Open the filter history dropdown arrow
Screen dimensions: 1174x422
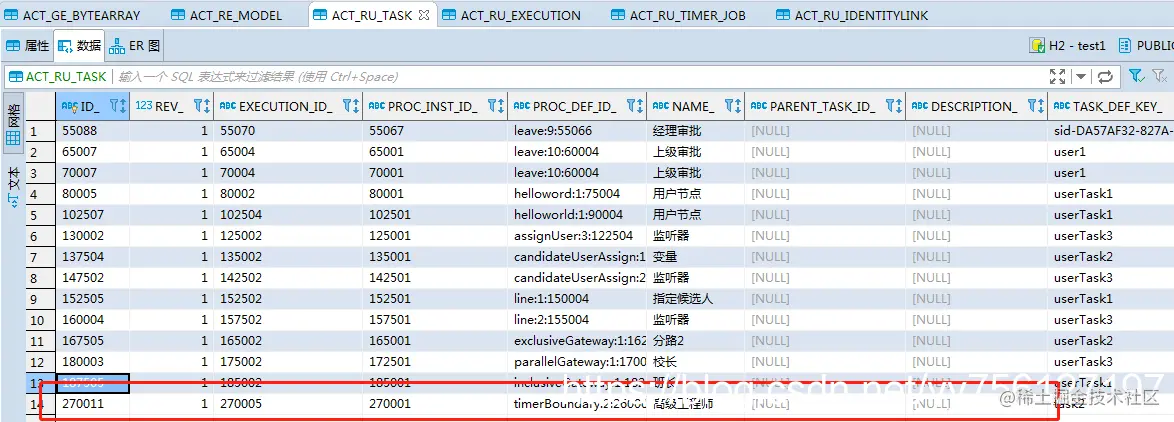point(1081,76)
